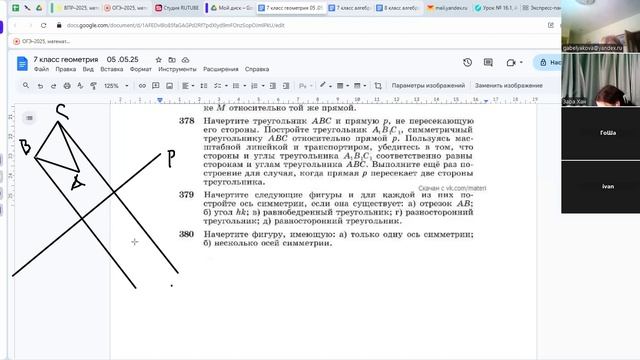This screenshot has width=640, height=360.
Task: Open the Формат menu
Action: pos(140,69)
